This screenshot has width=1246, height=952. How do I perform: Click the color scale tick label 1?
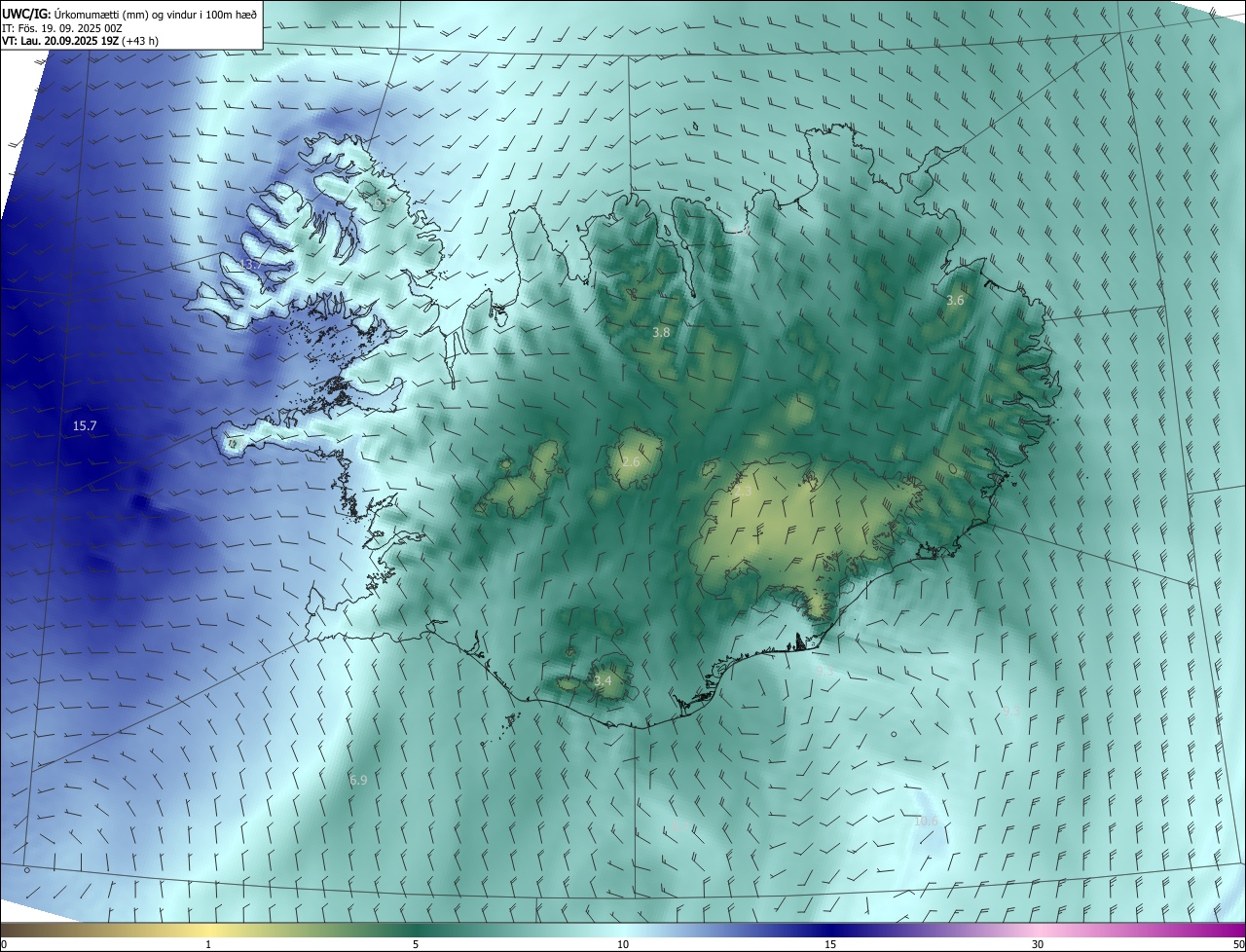208,944
